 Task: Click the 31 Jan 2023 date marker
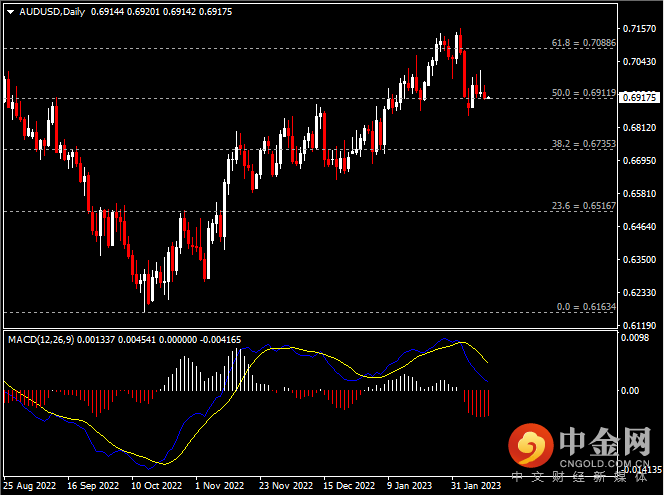tap(474, 485)
